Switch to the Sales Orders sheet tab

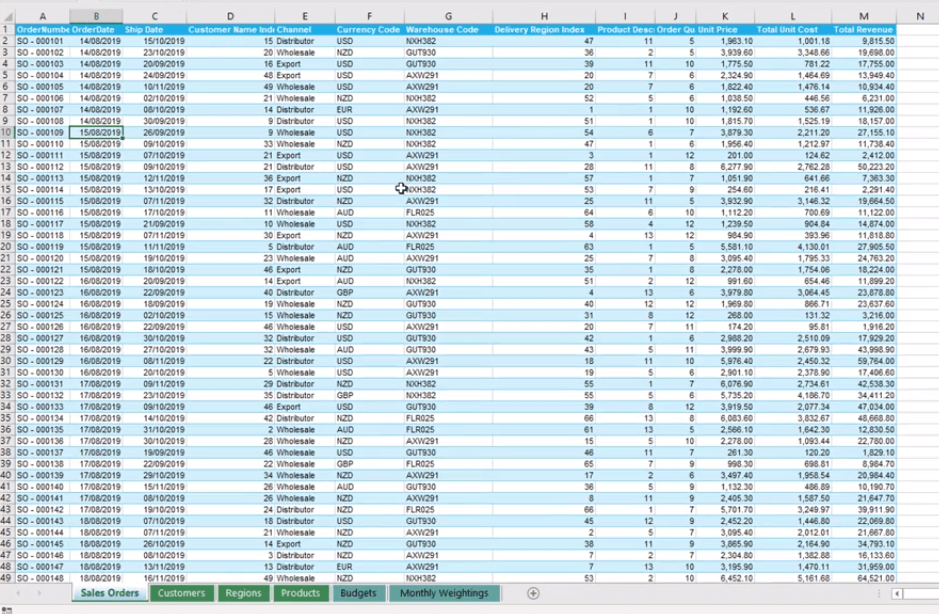[x=110, y=593]
